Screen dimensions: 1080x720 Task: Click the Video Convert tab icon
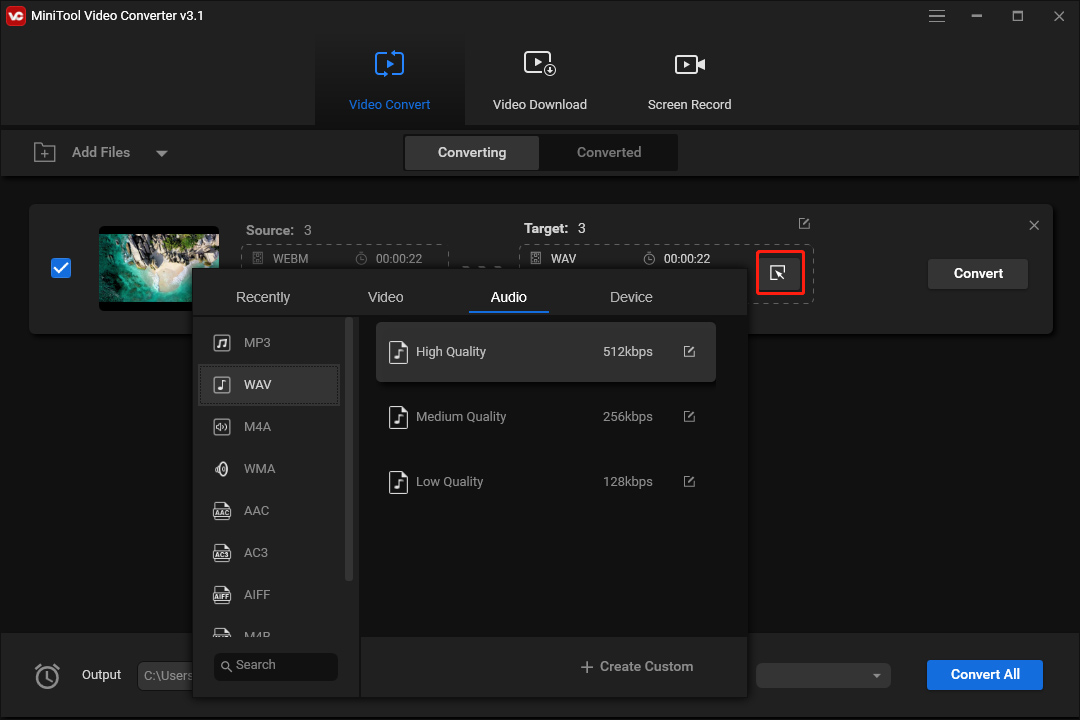389,64
